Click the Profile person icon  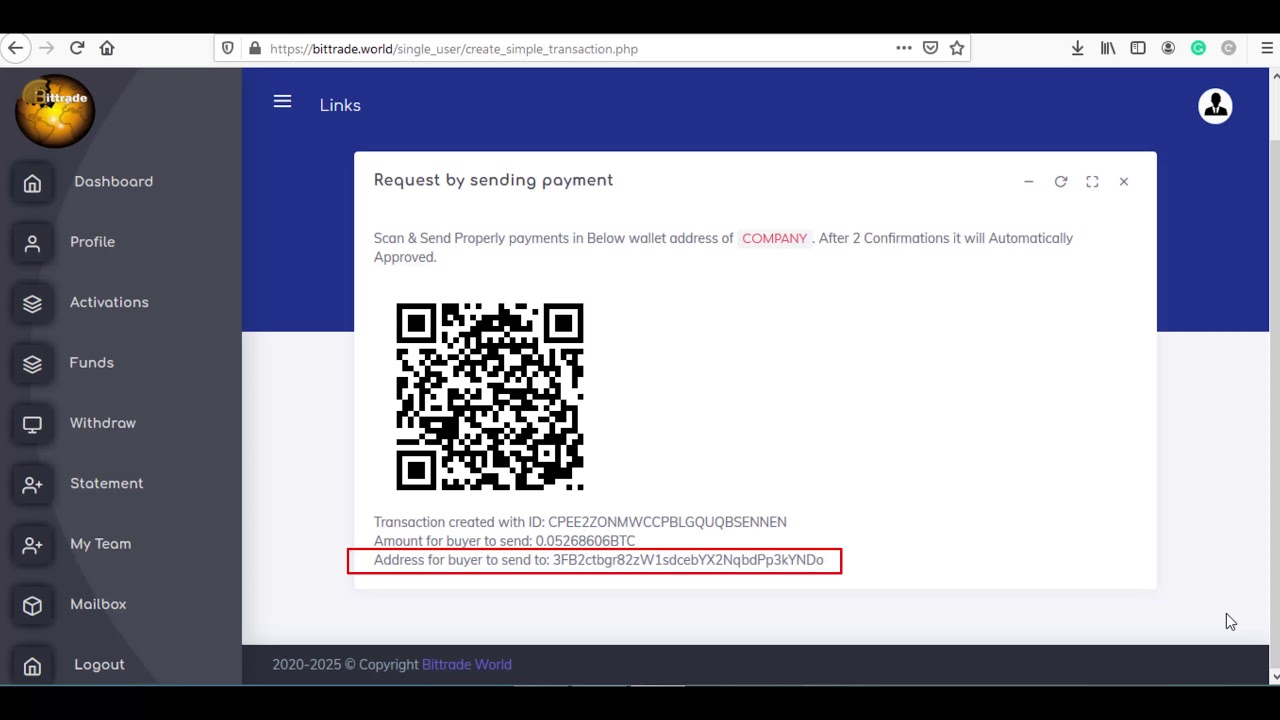[x=32, y=244]
